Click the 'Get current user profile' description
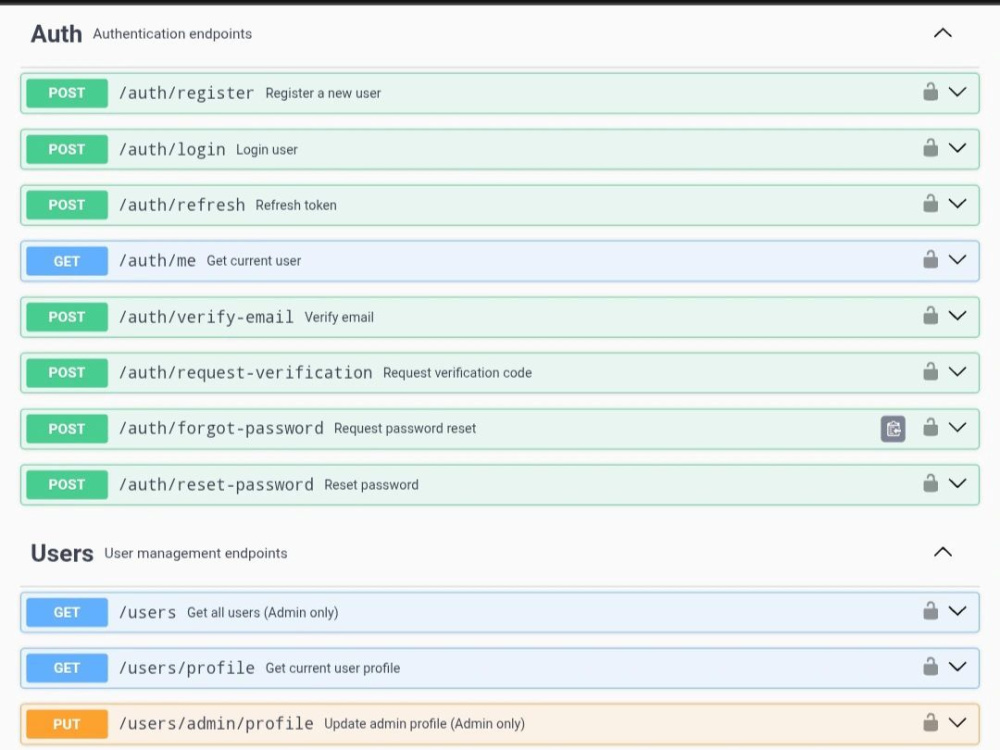 pyautogui.click(x=333, y=668)
